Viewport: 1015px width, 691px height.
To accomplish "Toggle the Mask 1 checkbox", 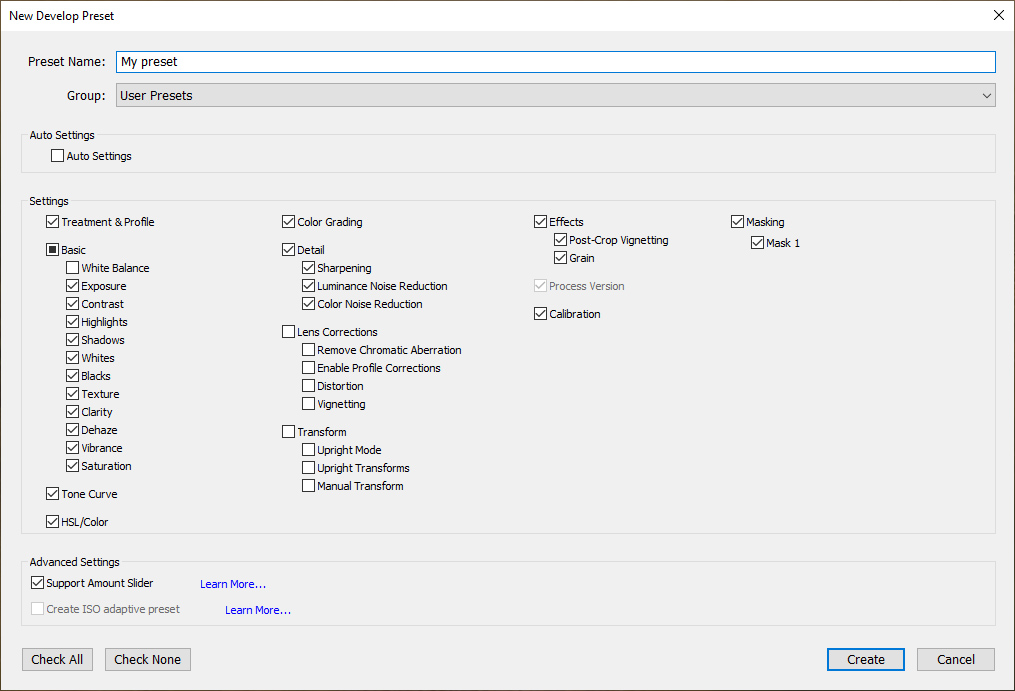I will point(758,243).
